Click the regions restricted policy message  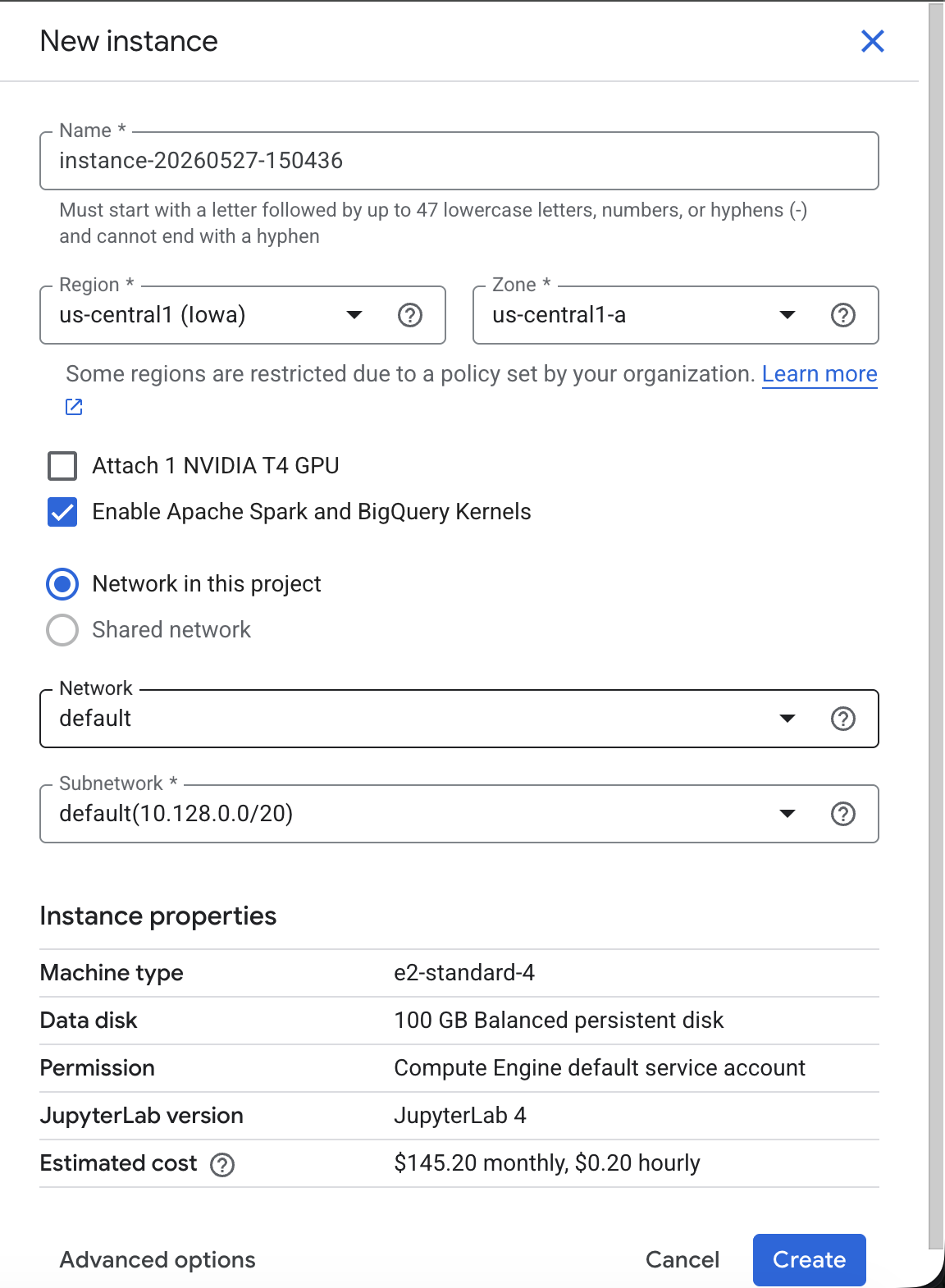[x=410, y=374]
